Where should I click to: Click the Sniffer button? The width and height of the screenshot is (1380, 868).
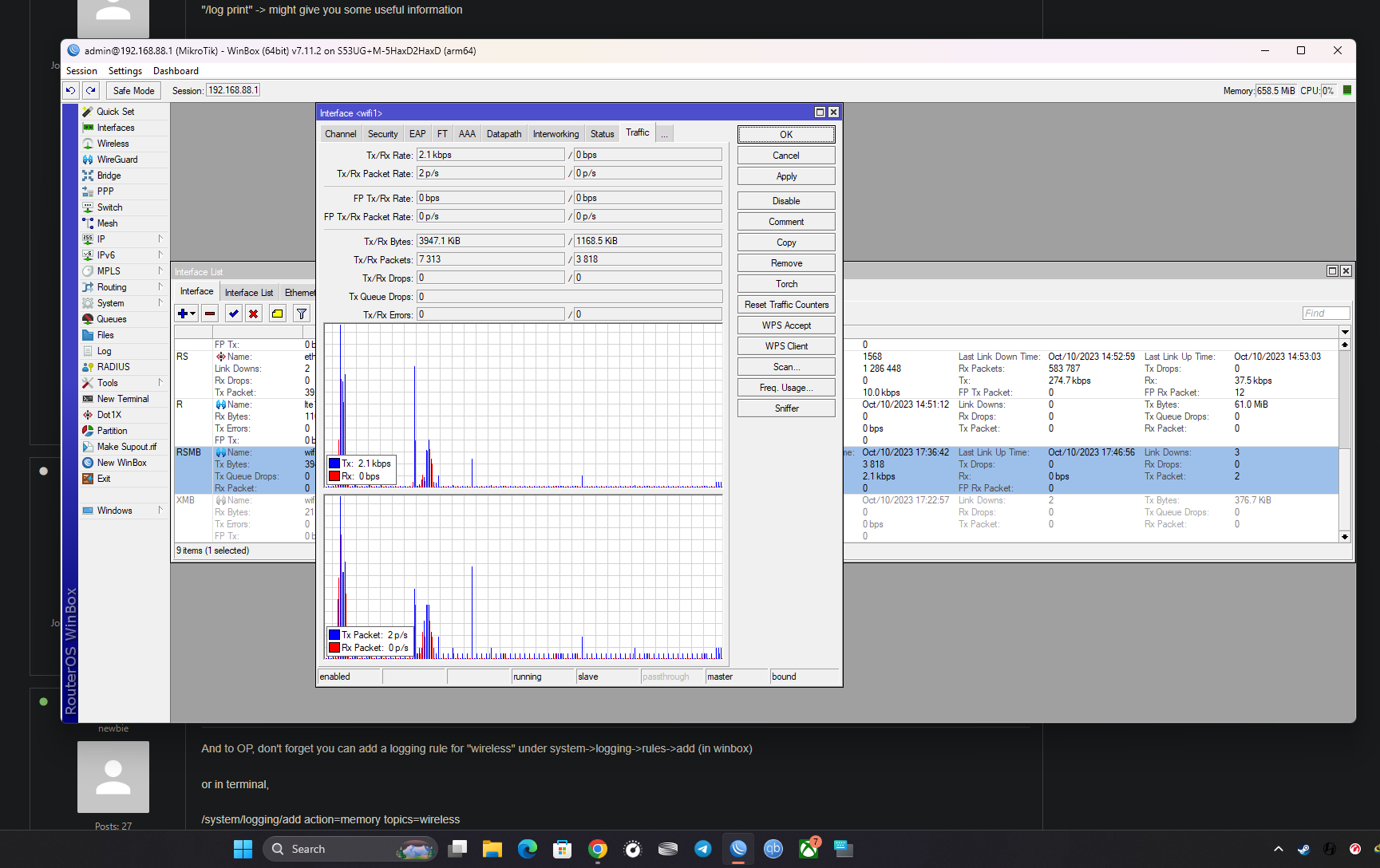tap(786, 408)
